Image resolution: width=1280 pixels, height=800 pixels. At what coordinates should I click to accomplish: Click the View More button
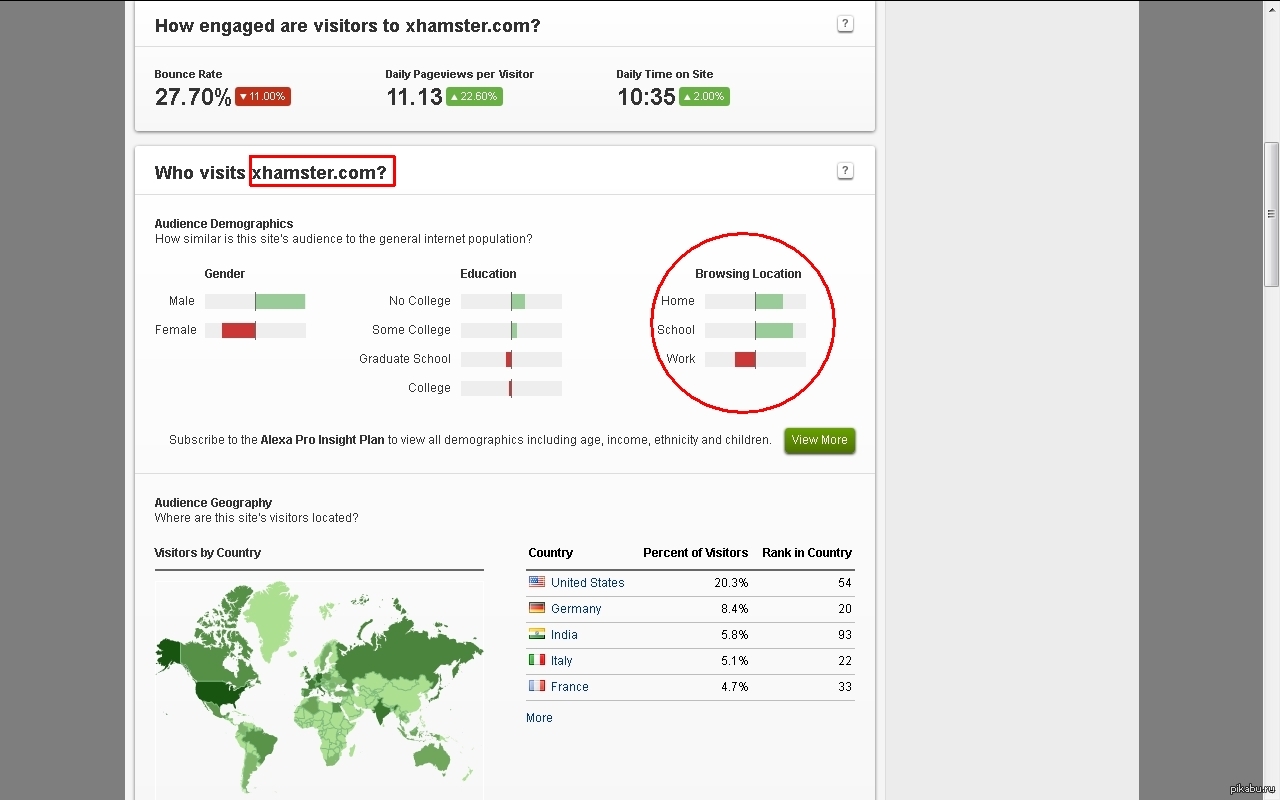click(819, 440)
